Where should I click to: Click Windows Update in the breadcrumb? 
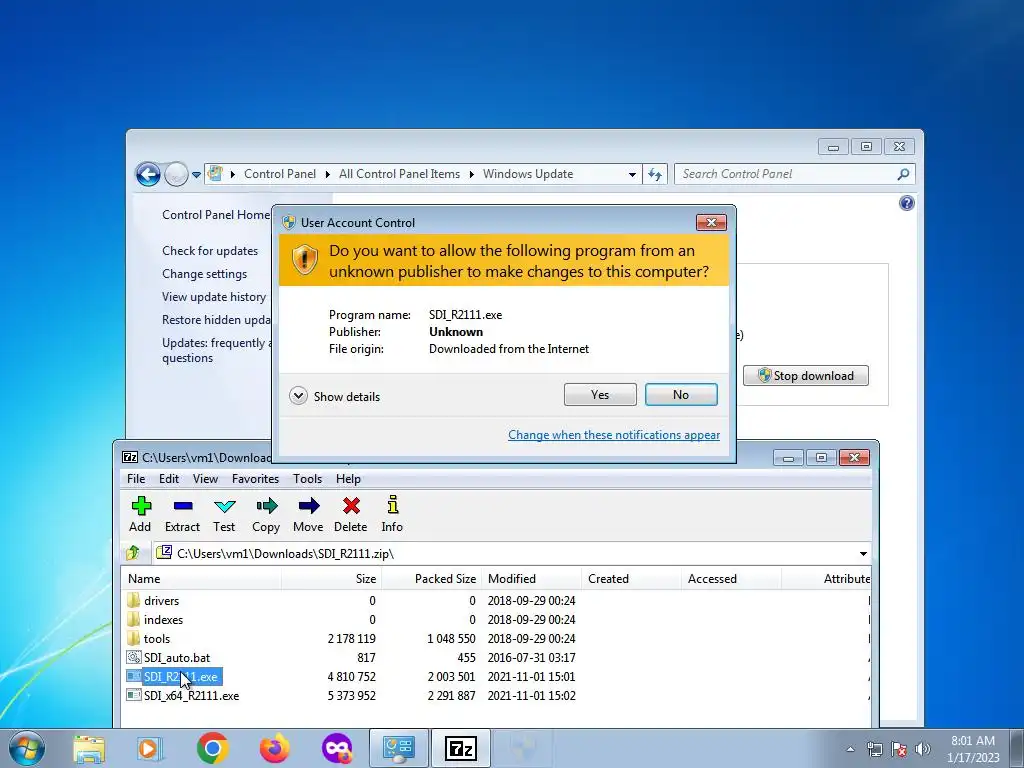coord(528,174)
